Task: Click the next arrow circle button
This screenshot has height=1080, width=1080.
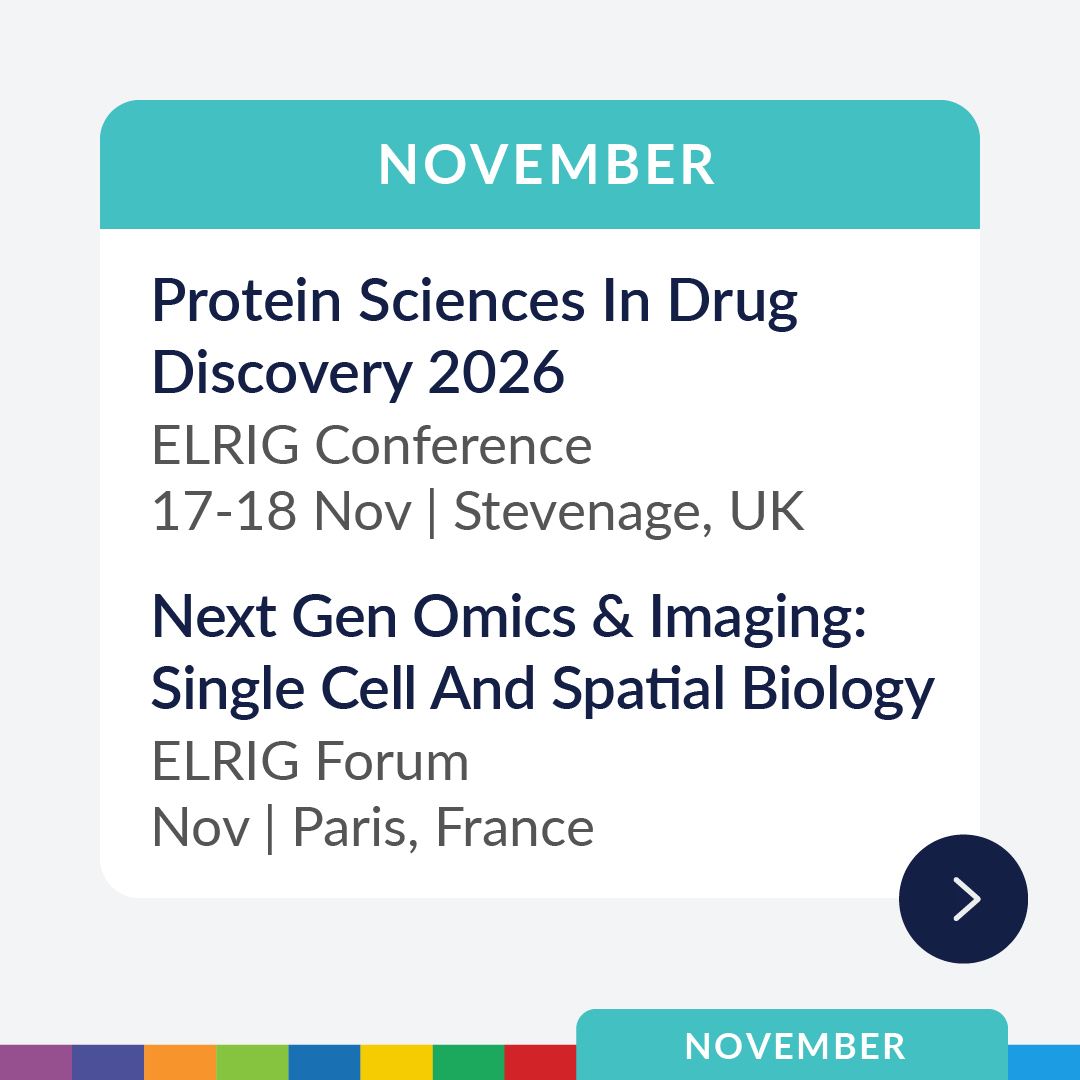Action: 963,898
